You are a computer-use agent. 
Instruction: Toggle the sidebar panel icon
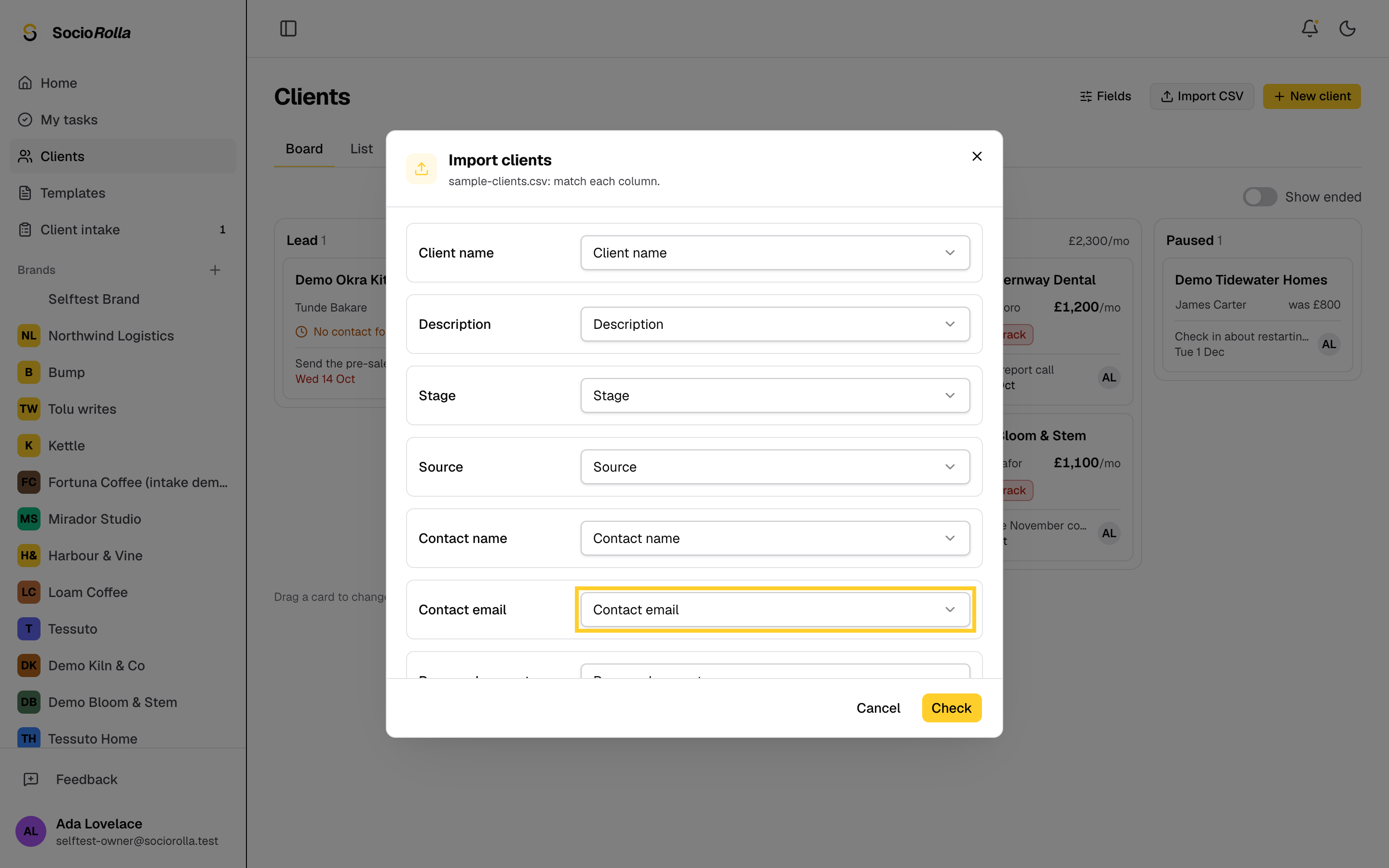point(288,28)
